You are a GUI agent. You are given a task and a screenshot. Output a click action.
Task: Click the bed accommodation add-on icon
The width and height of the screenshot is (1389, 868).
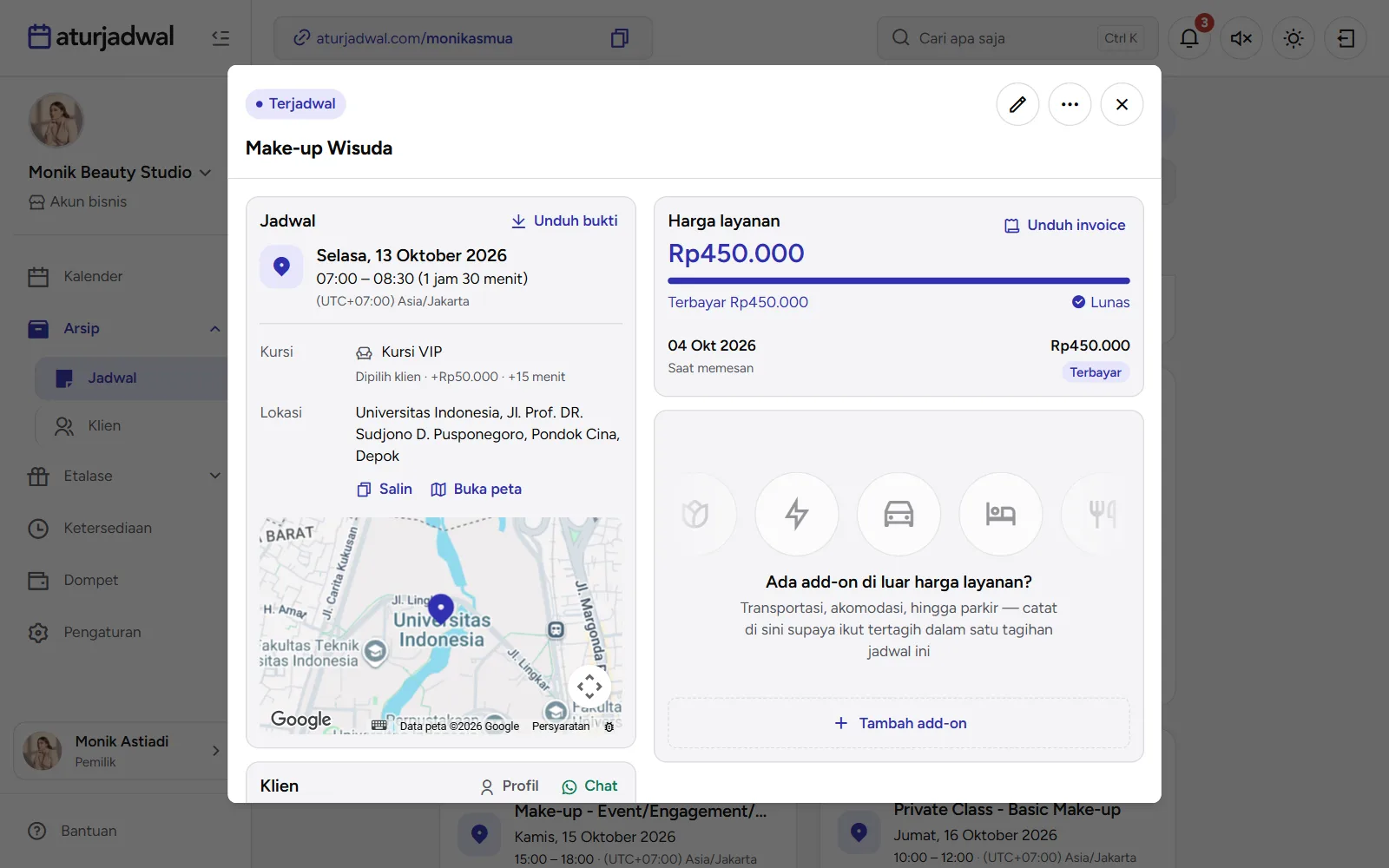tap(1000, 514)
